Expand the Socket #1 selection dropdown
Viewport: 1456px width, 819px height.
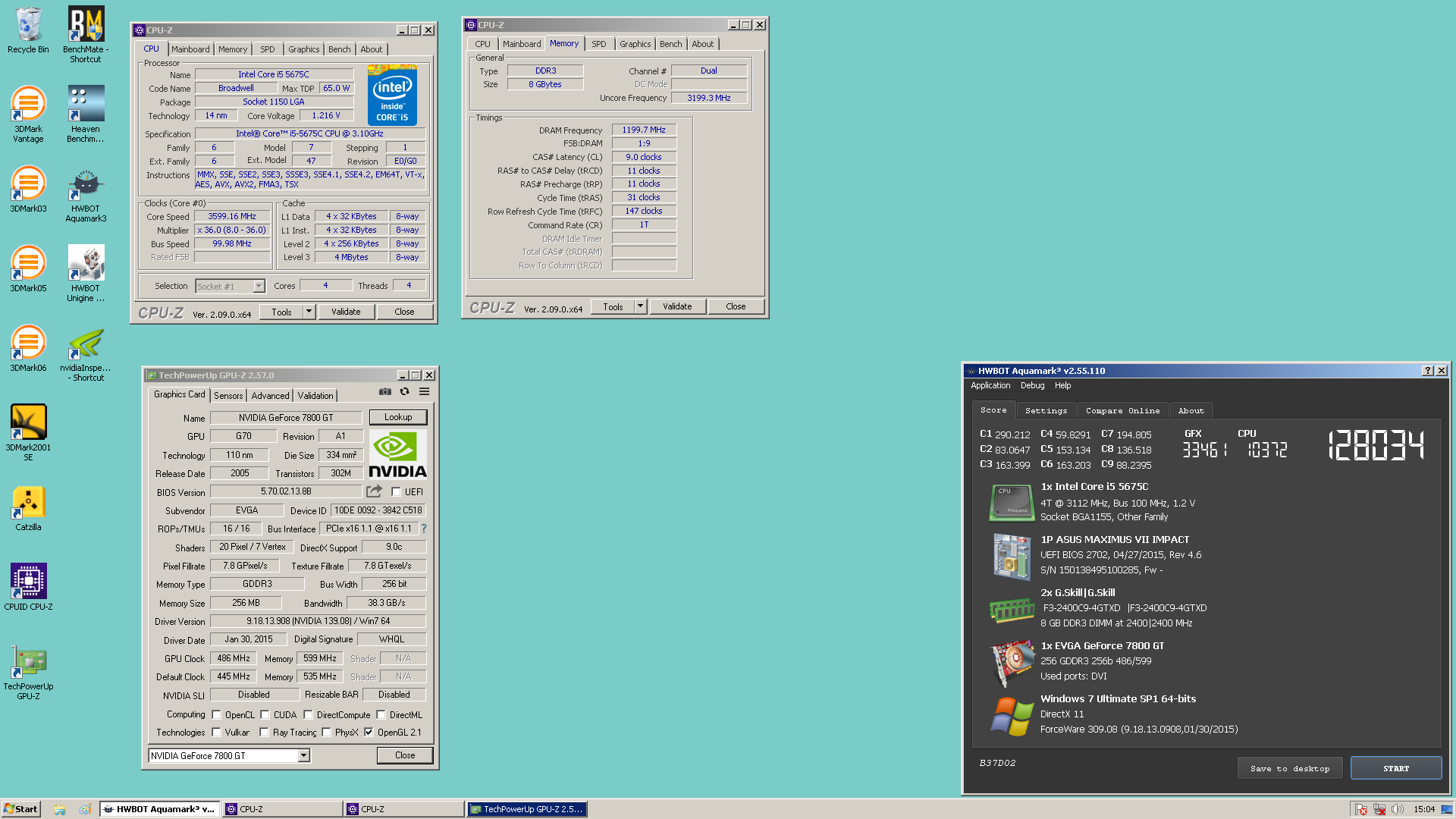point(259,286)
